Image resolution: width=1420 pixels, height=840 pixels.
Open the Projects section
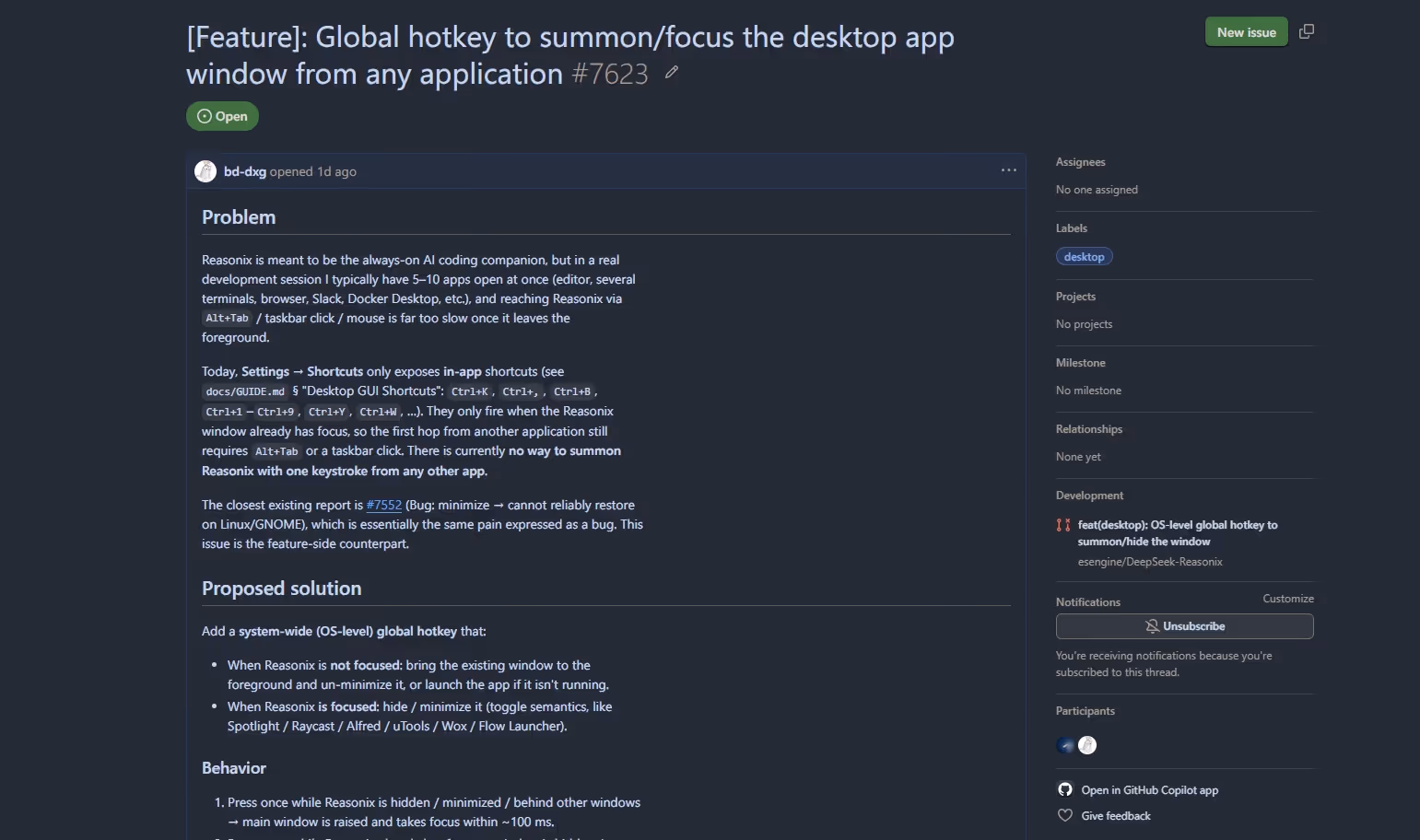coord(1075,297)
